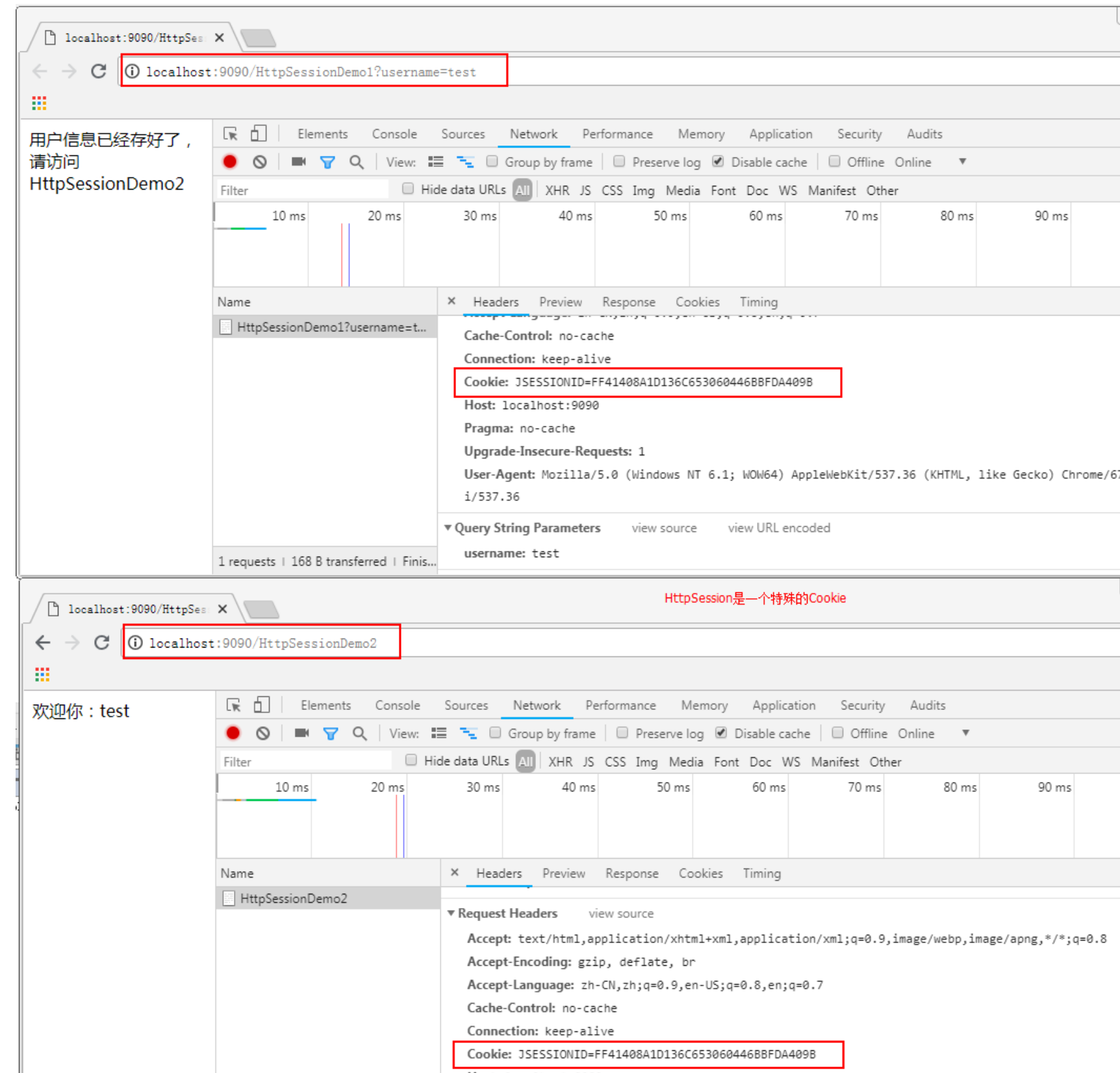Select large request rows view in top DevTools
Image resolution: width=1120 pixels, height=1073 pixels.
[435, 162]
